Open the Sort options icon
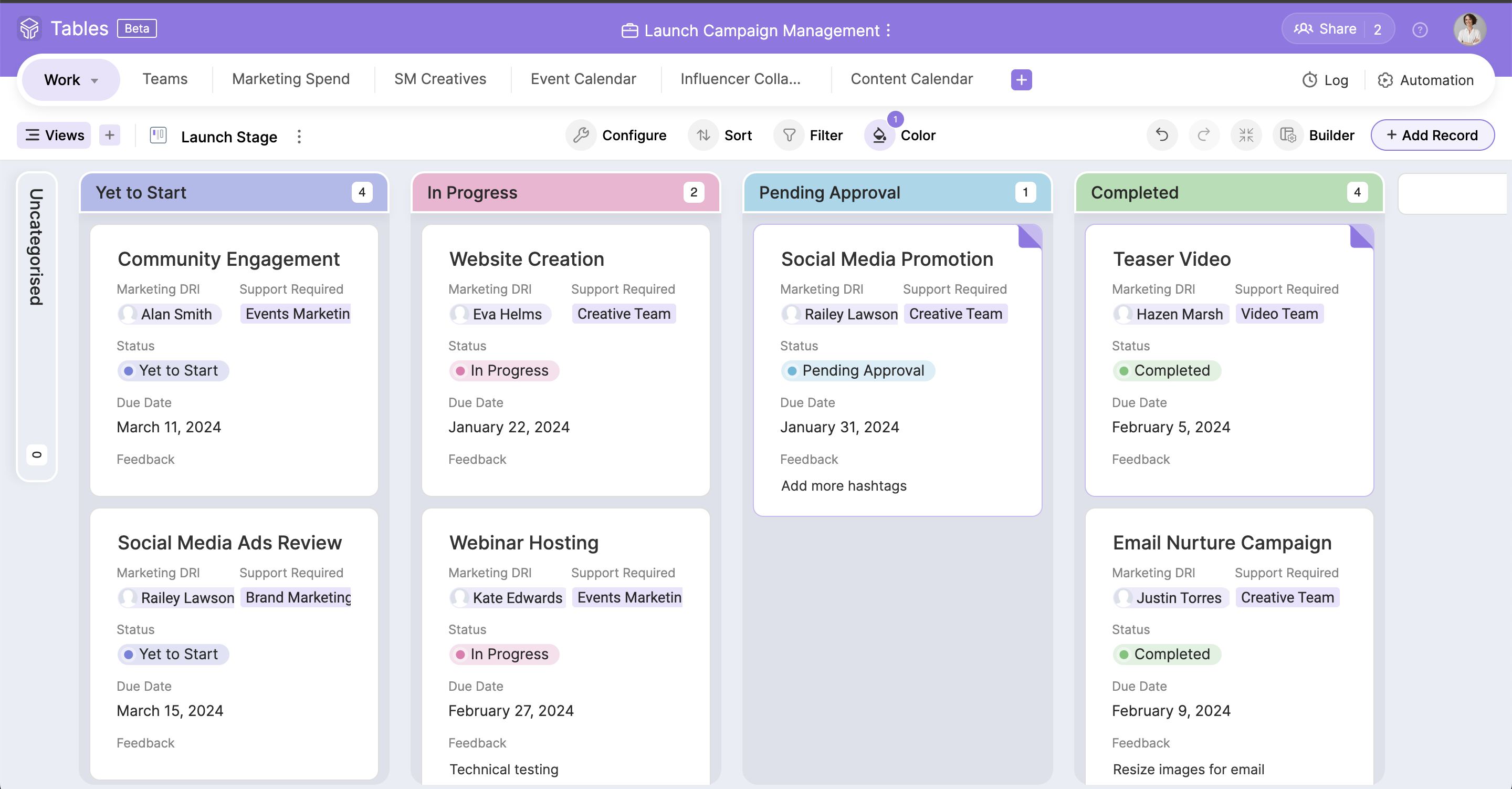This screenshot has width=1512, height=789. tap(703, 134)
